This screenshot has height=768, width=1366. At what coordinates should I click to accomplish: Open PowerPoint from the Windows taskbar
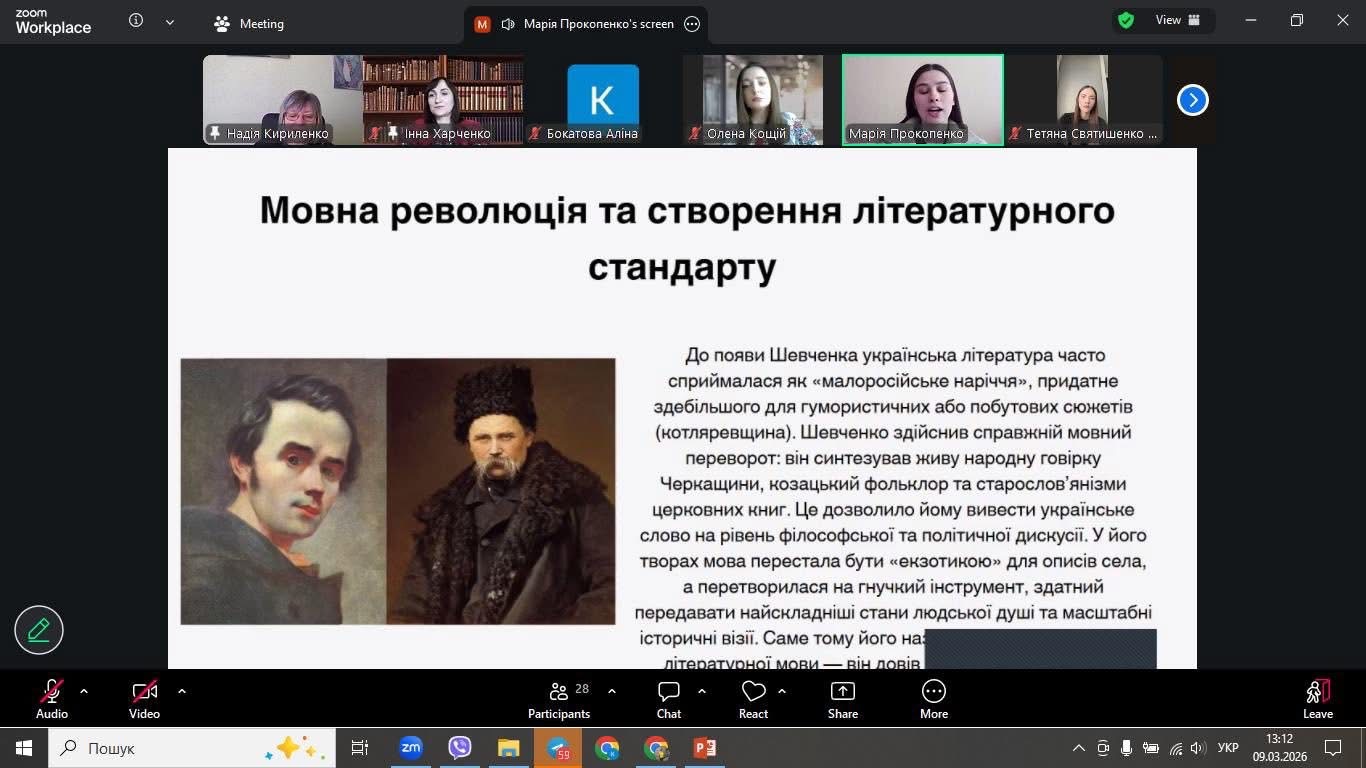(x=704, y=748)
